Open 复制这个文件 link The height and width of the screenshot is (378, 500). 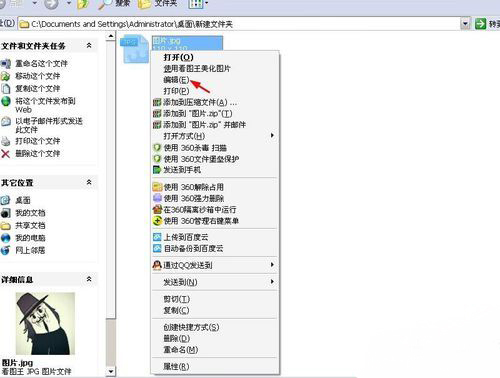click(38, 89)
